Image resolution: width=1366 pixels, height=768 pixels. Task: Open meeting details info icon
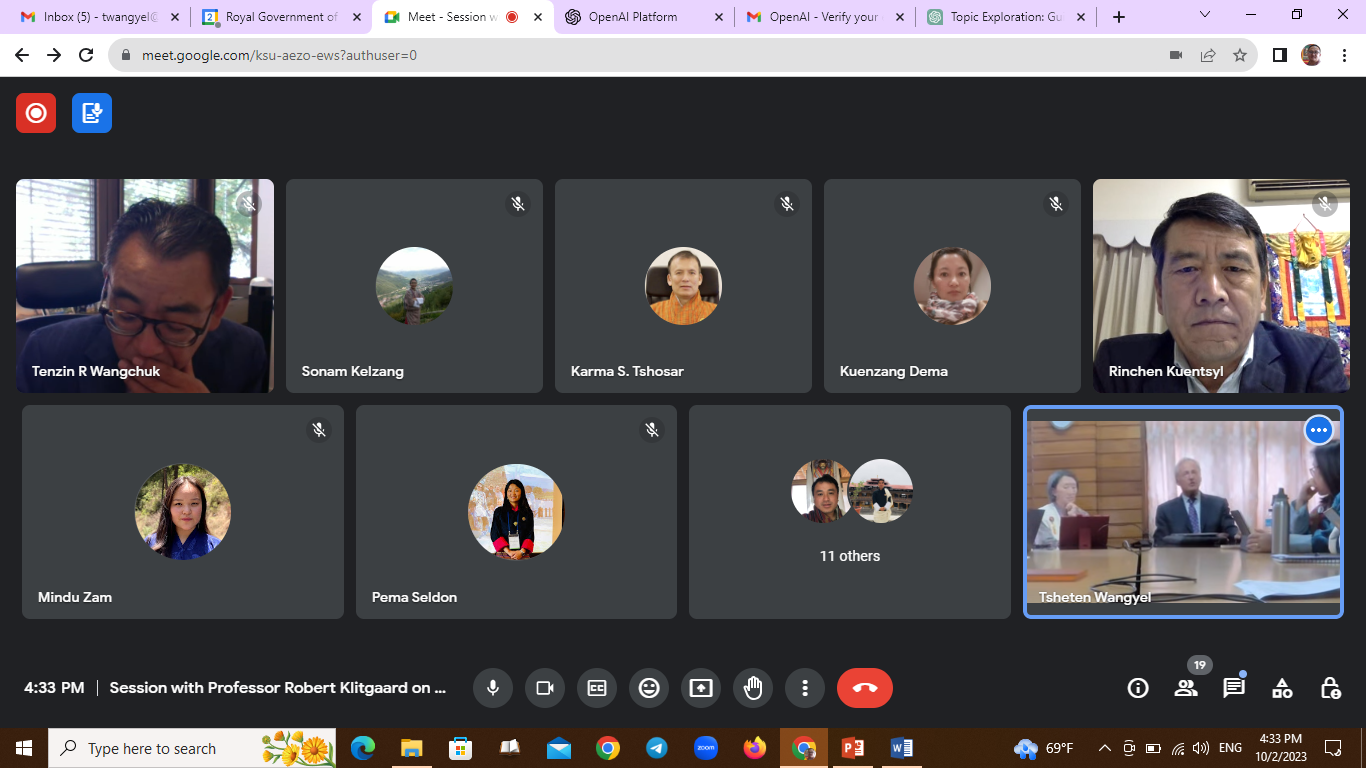tap(1137, 688)
